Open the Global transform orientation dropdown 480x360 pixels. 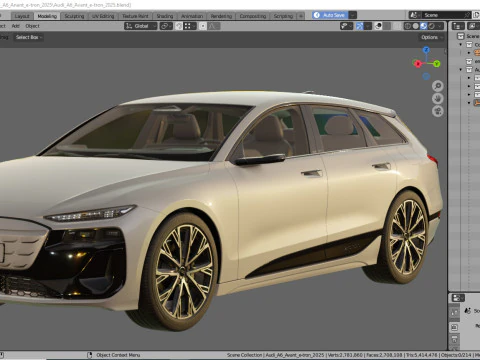[140, 26]
